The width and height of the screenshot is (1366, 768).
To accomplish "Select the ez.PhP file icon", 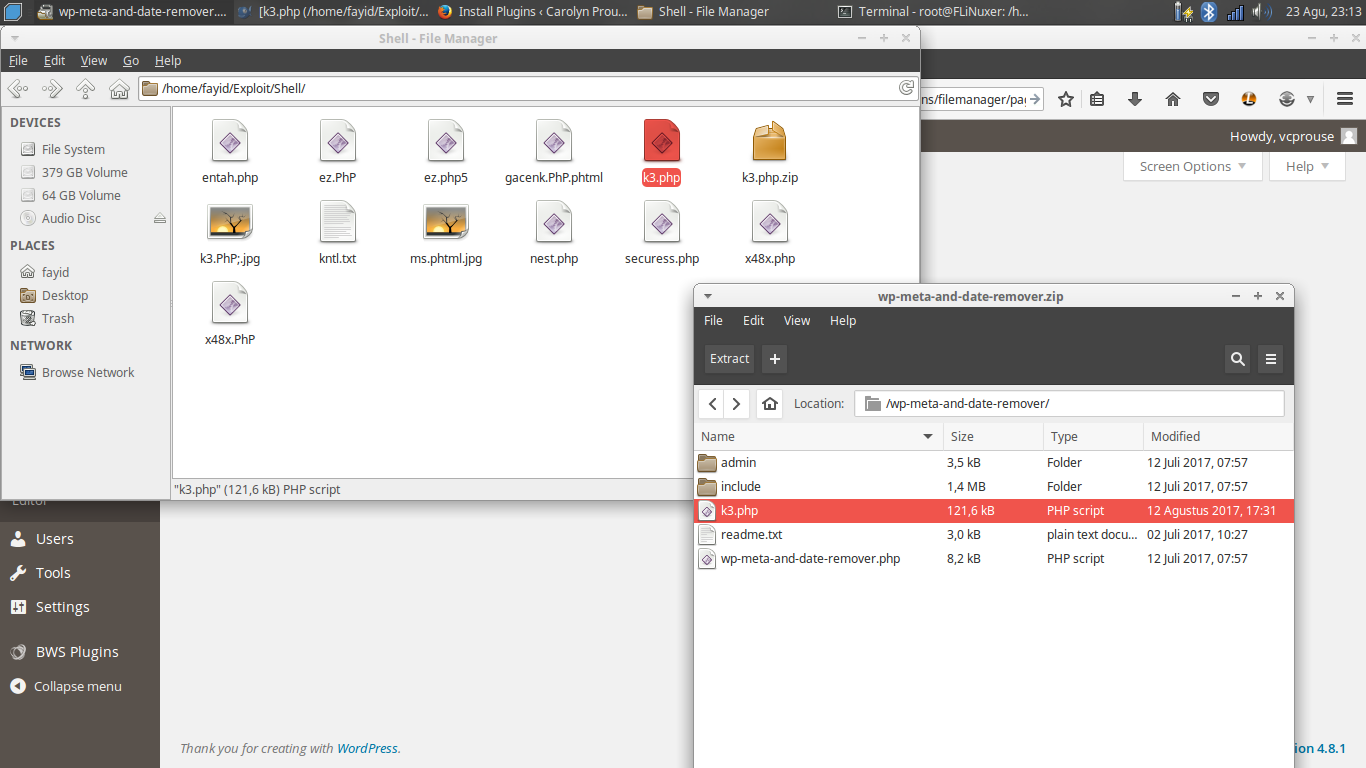I will pos(338,141).
